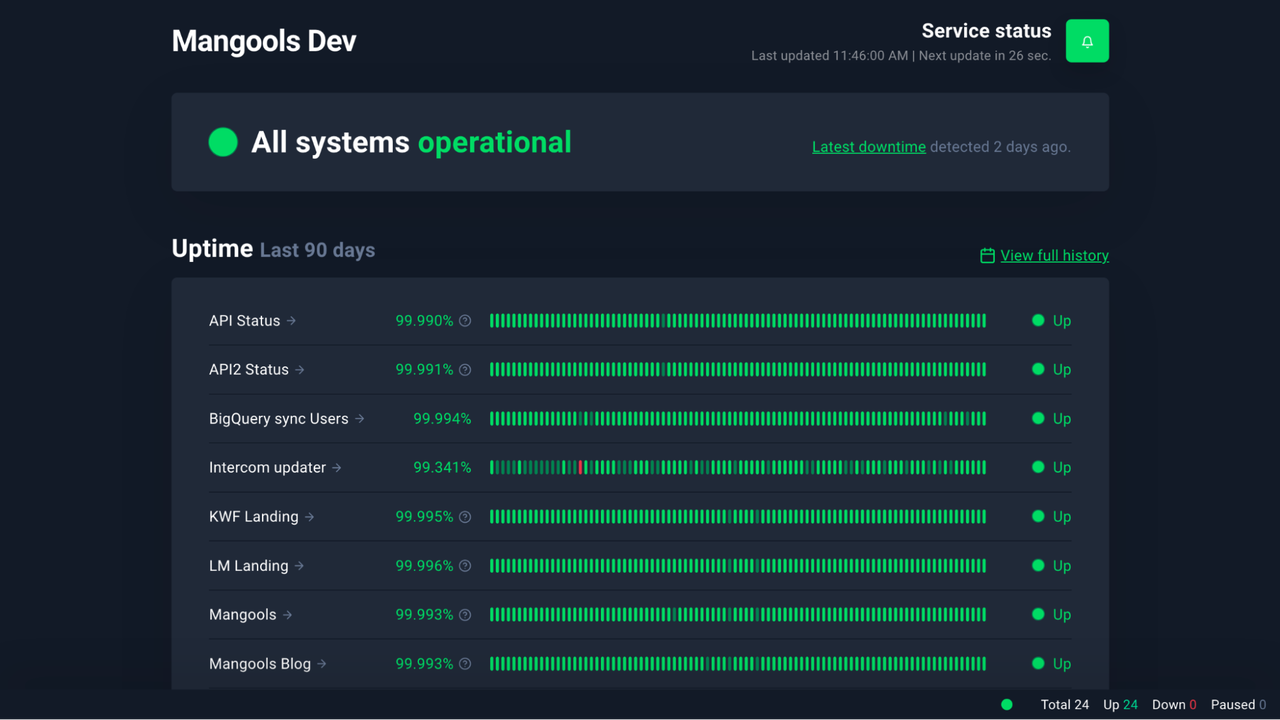The height and width of the screenshot is (720, 1280).
Task: Click the help icon next to API Status uptime
Action: (465, 320)
